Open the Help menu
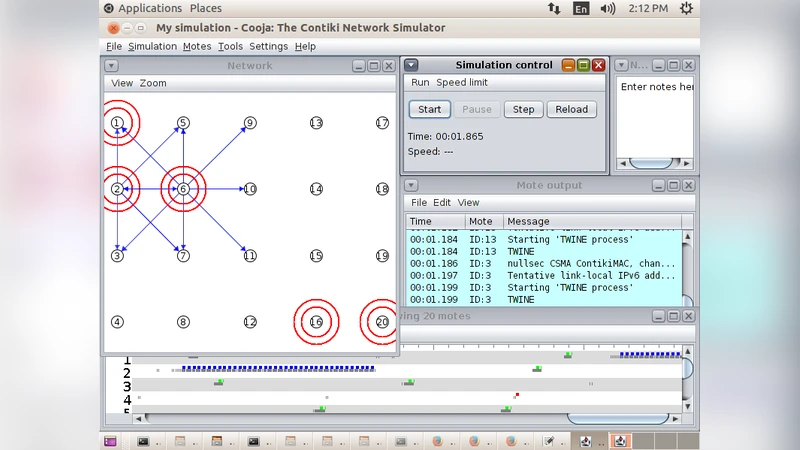800x450 pixels. 305,46
